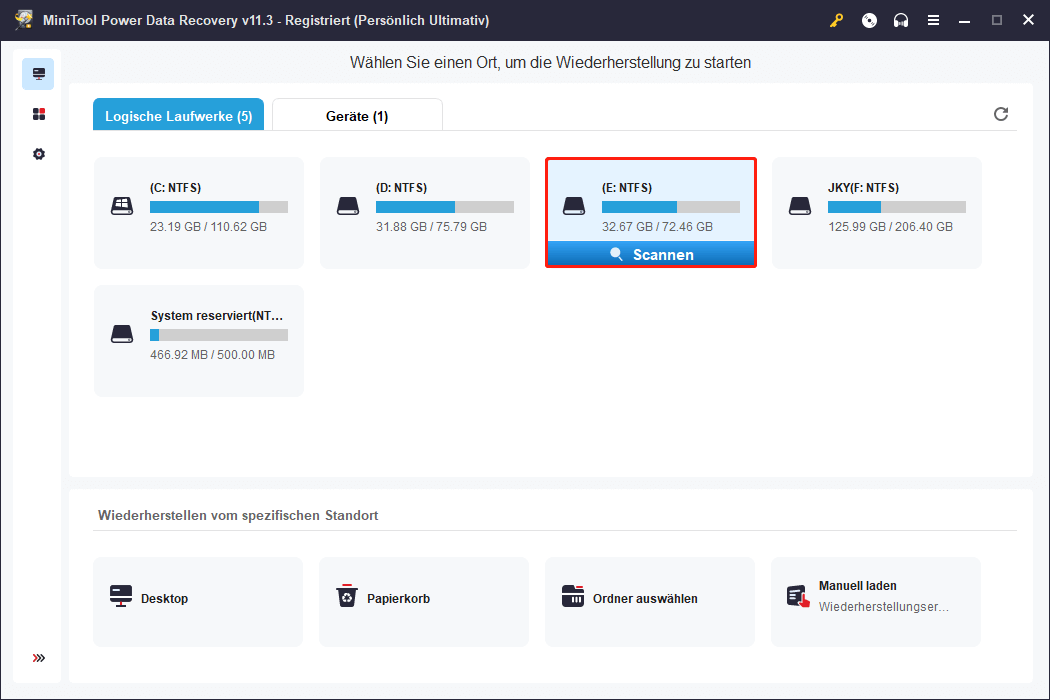Select the JKY(F: NTFS) drive
Screen dimensions: 1050x700
(877, 205)
